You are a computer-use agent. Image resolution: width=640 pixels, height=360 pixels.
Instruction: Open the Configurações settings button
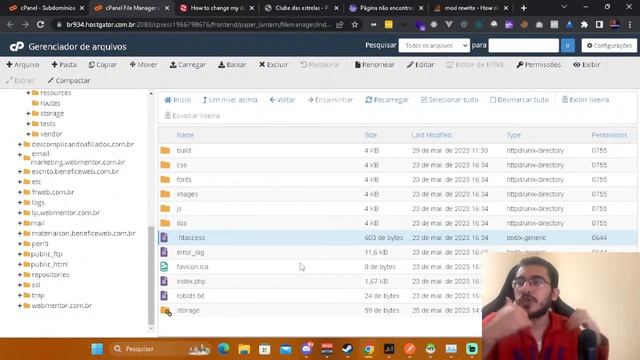point(609,45)
